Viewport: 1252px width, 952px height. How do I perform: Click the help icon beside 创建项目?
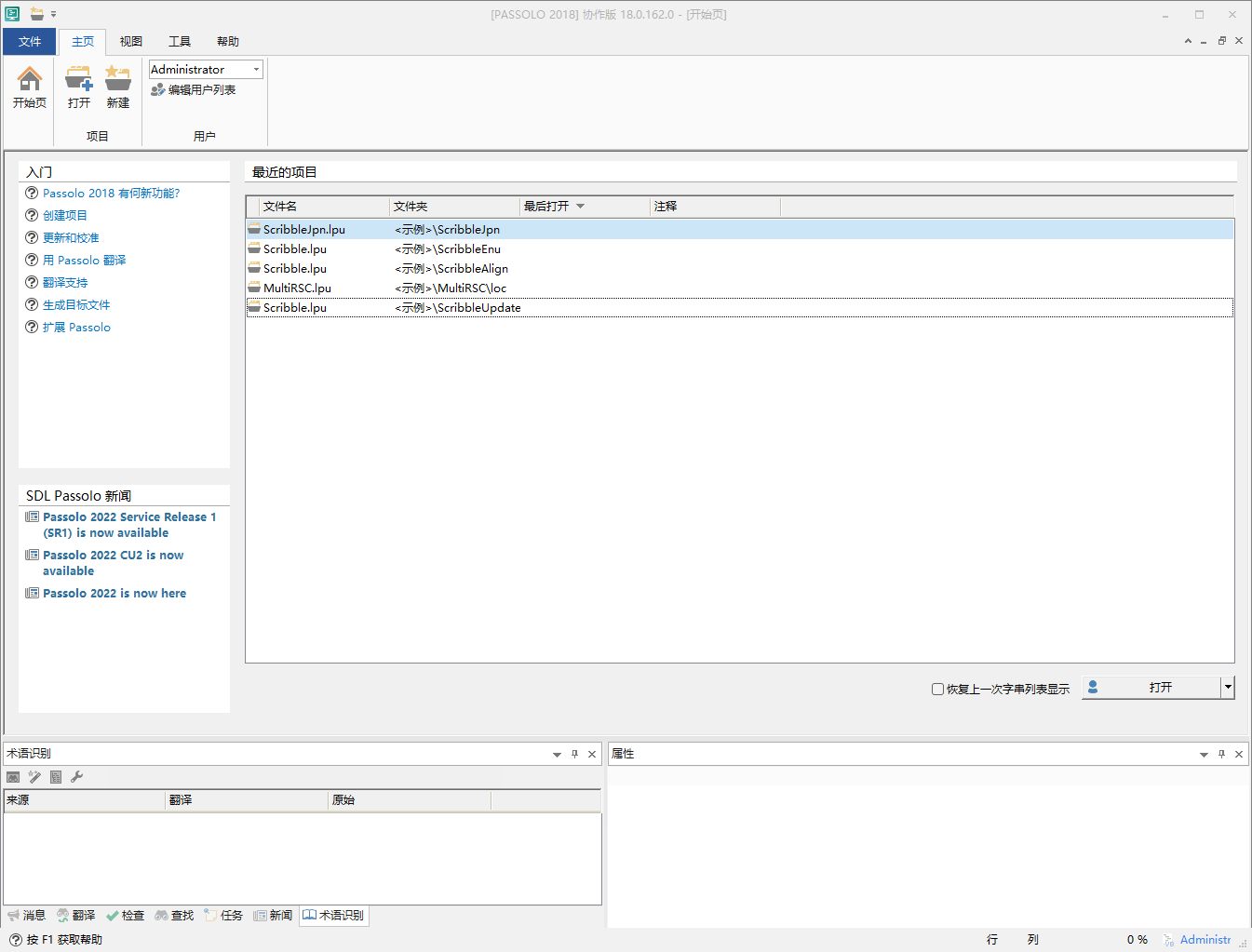pyautogui.click(x=32, y=215)
